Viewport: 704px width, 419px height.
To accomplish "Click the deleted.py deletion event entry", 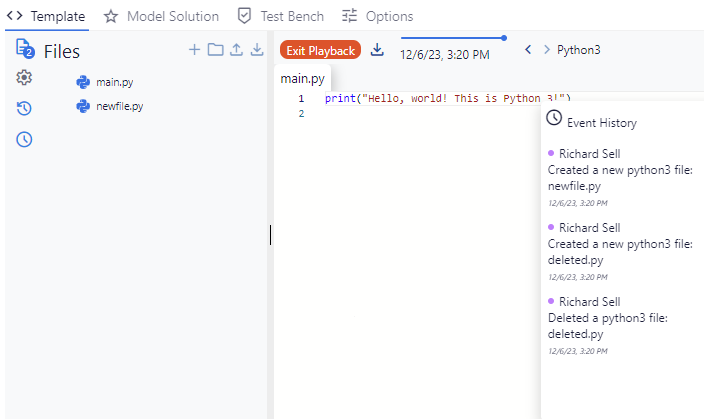I will [608, 326].
